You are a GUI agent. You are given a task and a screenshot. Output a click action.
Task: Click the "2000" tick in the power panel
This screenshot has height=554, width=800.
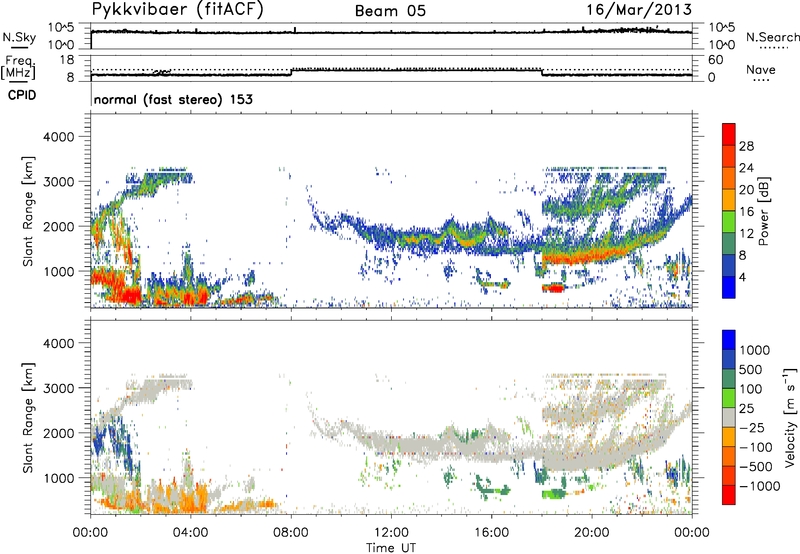point(58,226)
